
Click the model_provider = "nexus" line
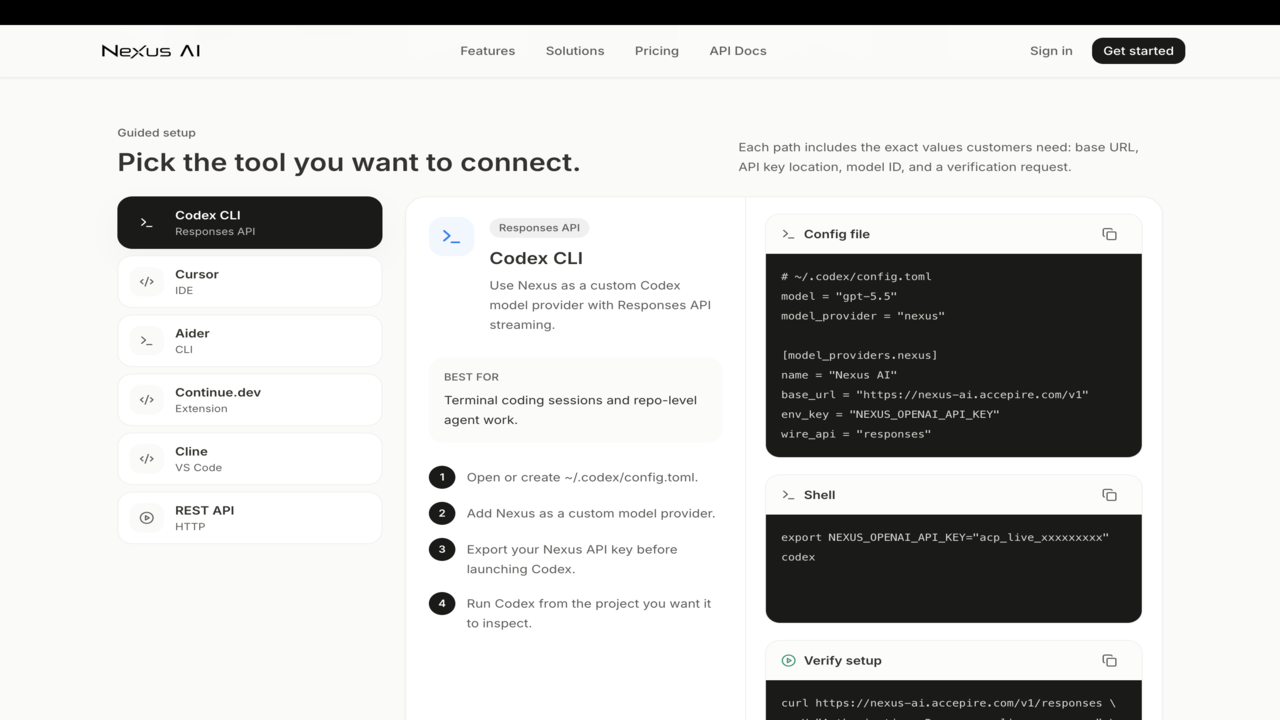pyautogui.click(x=863, y=316)
